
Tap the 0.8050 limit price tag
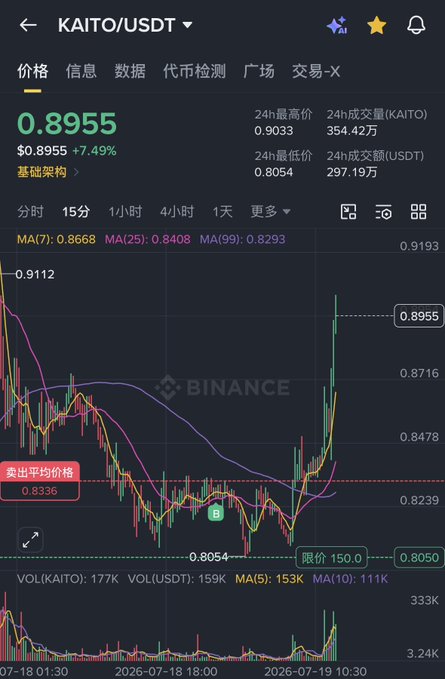click(x=419, y=558)
